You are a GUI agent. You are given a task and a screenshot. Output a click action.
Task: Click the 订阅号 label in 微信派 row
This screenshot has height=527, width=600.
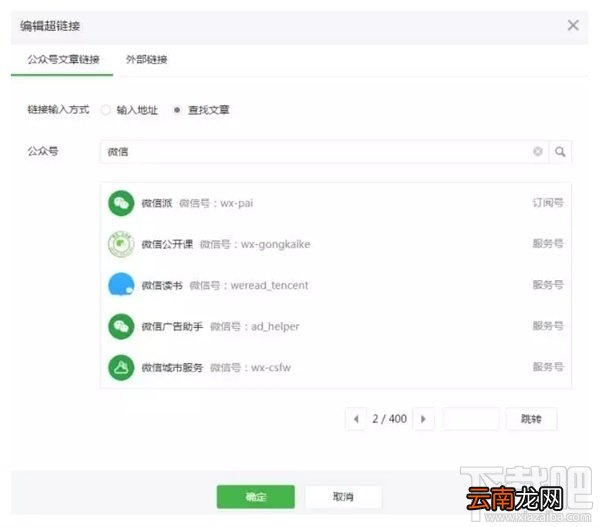click(548, 203)
